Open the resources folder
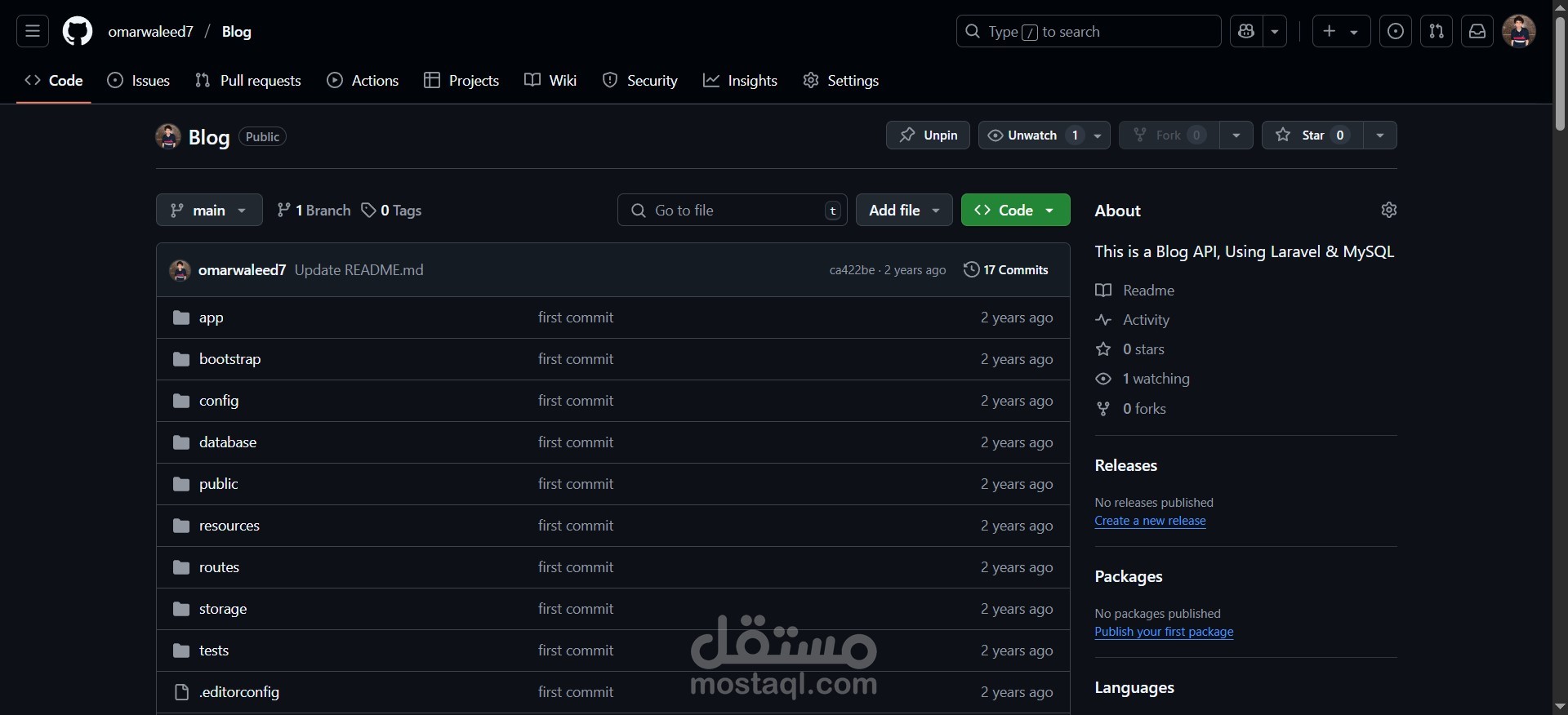Viewport: 1568px width, 715px height. pyautogui.click(x=229, y=526)
